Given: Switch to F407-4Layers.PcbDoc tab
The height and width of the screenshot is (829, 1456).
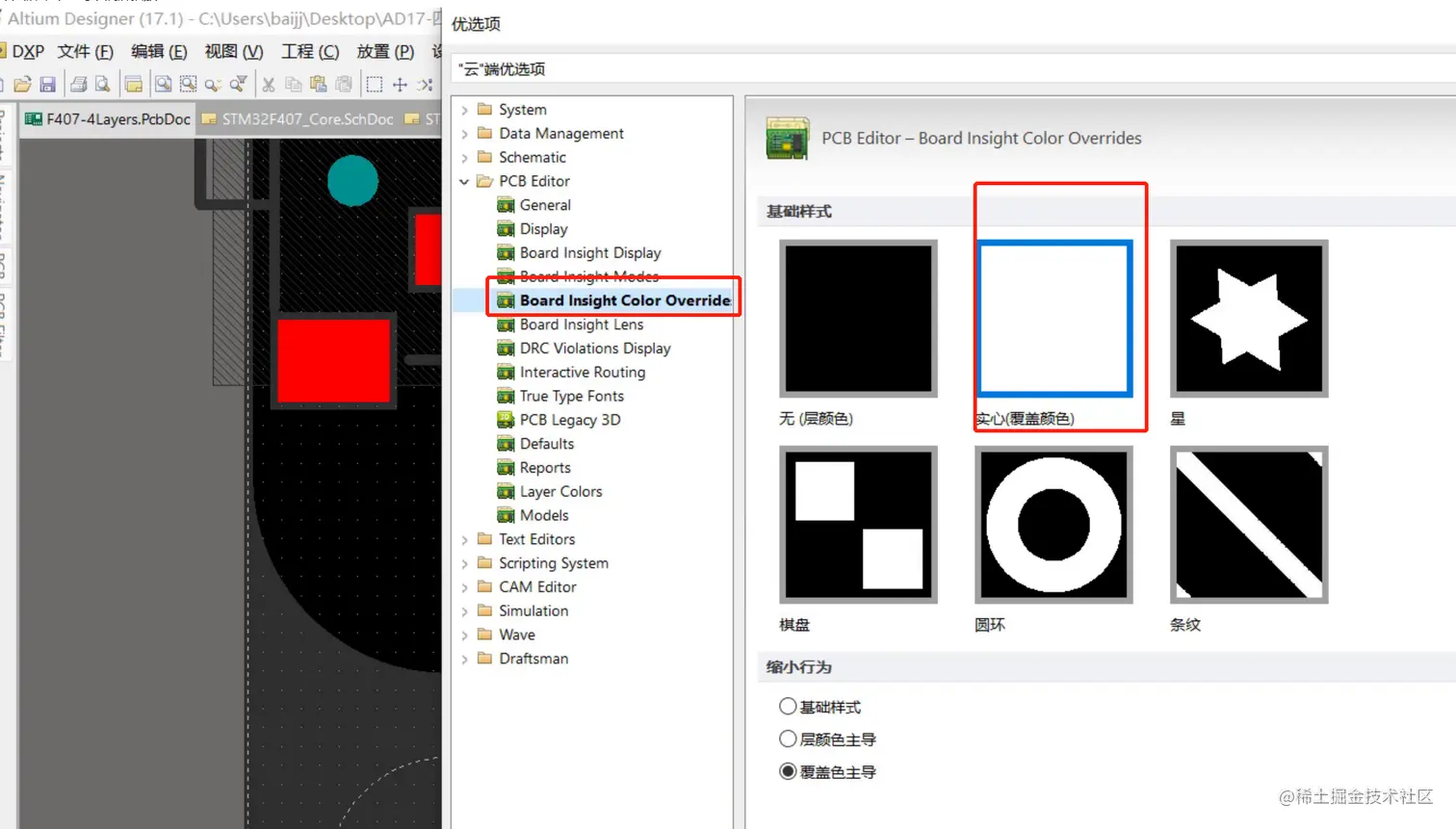Looking at the screenshot, I should (x=108, y=119).
